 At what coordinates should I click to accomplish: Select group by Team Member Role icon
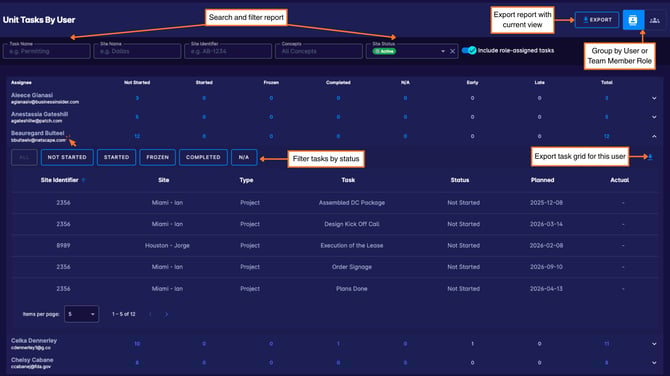coord(655,20)
